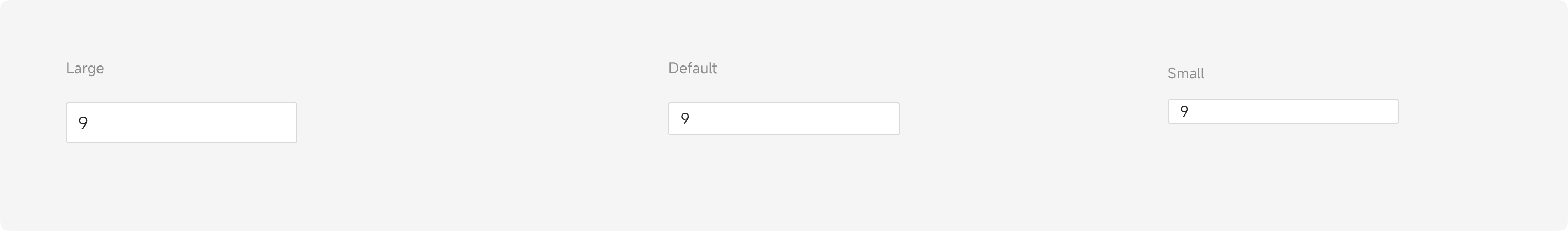Image resolution: width=1568 pixels, height=231 pixels.
Task: Click right end of the Small input
Action: [x=1388, y=111]
